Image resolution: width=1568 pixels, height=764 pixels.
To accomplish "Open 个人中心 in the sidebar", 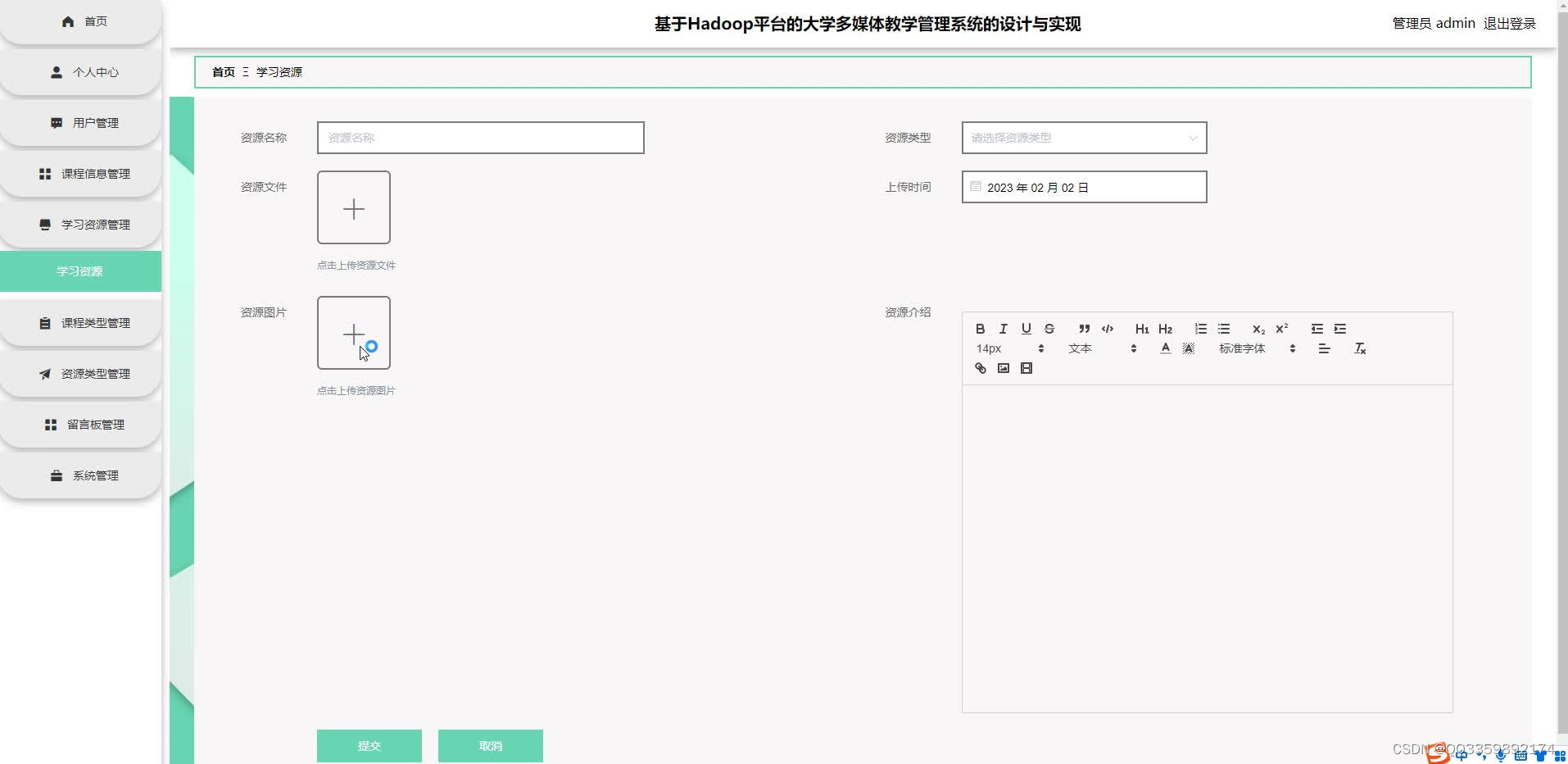I will click(80, 72).
